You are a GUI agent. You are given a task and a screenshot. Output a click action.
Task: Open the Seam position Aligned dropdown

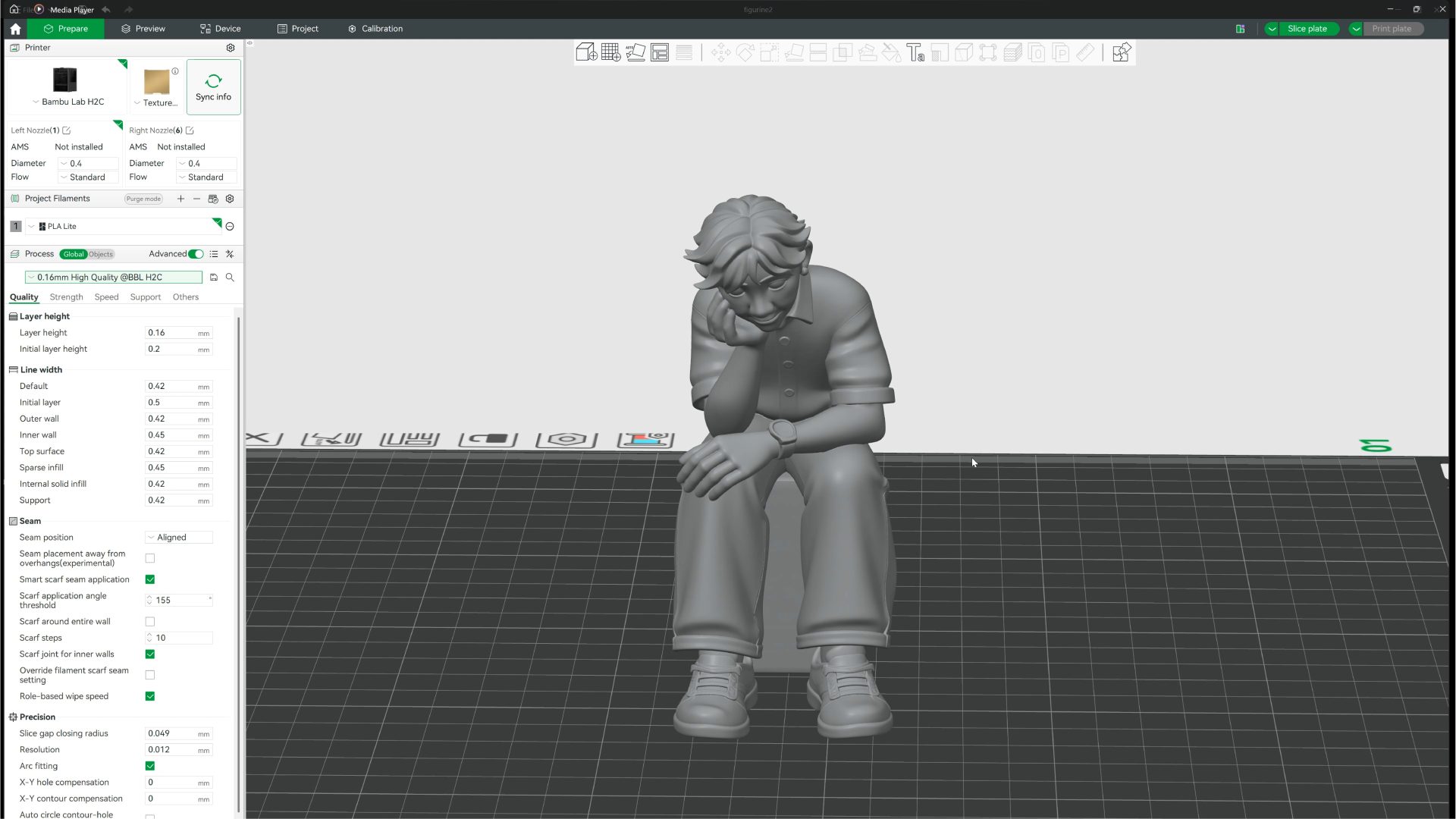[179, 538]
